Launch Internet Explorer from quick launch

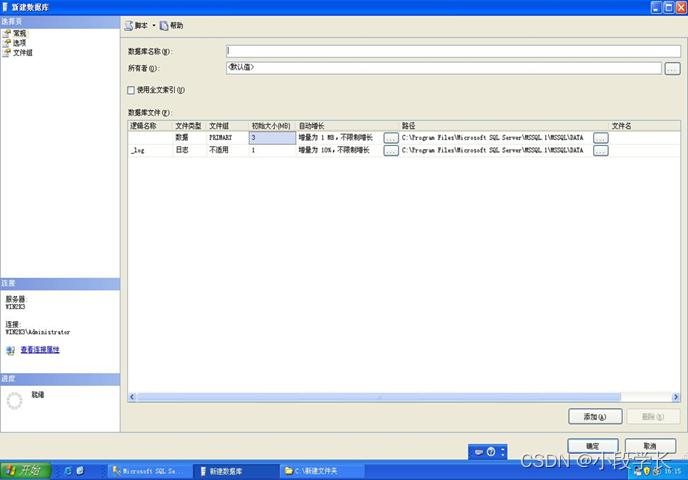click(x=68, y=471)
